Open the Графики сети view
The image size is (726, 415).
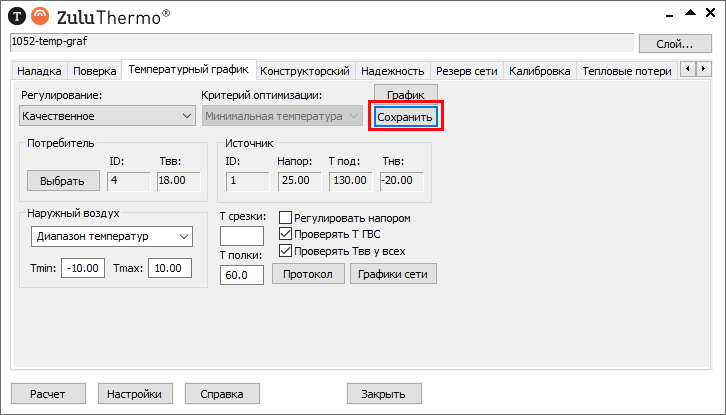click(393, 274)
